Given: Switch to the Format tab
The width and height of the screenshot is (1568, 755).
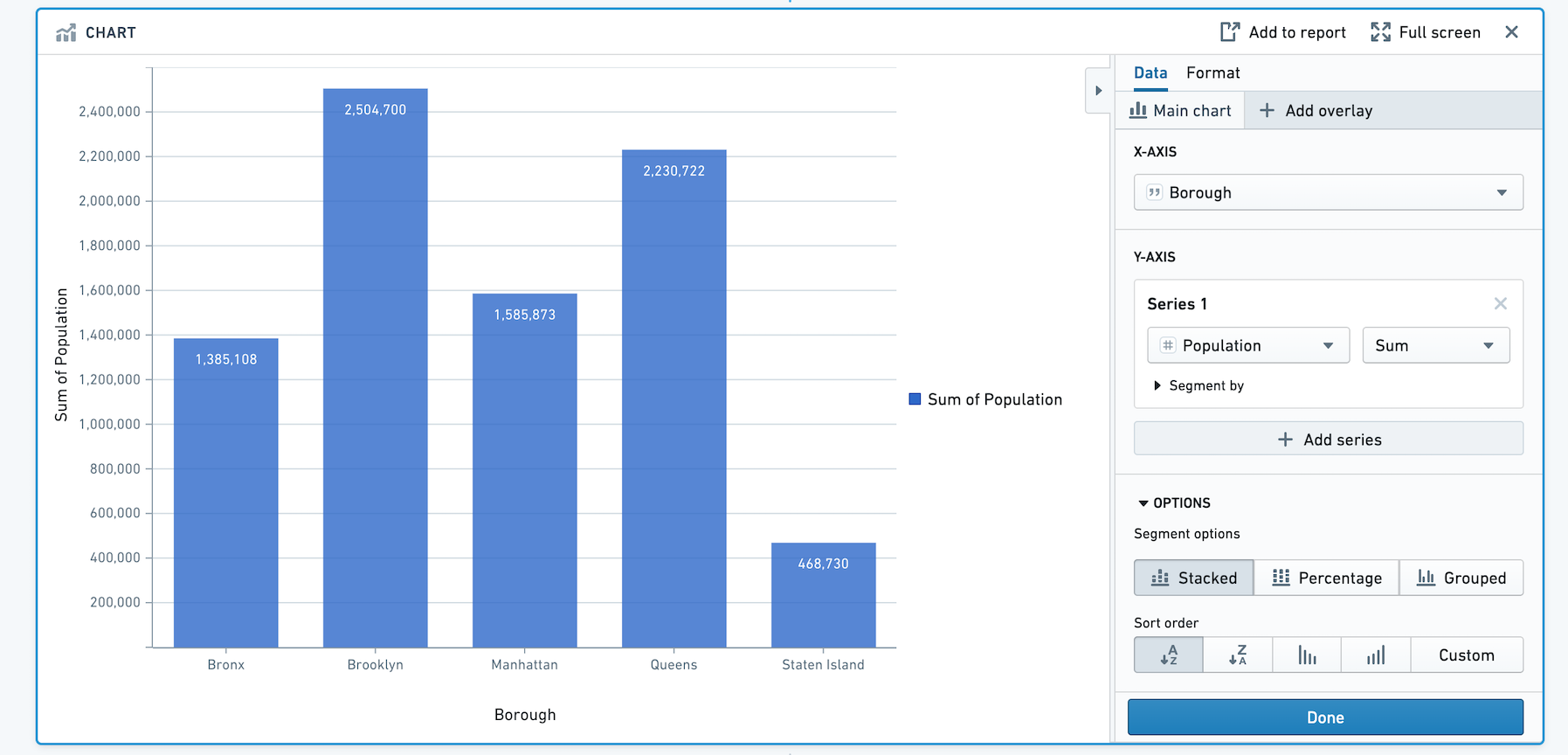Looking at the screenshot, I should coord(1212,73).
